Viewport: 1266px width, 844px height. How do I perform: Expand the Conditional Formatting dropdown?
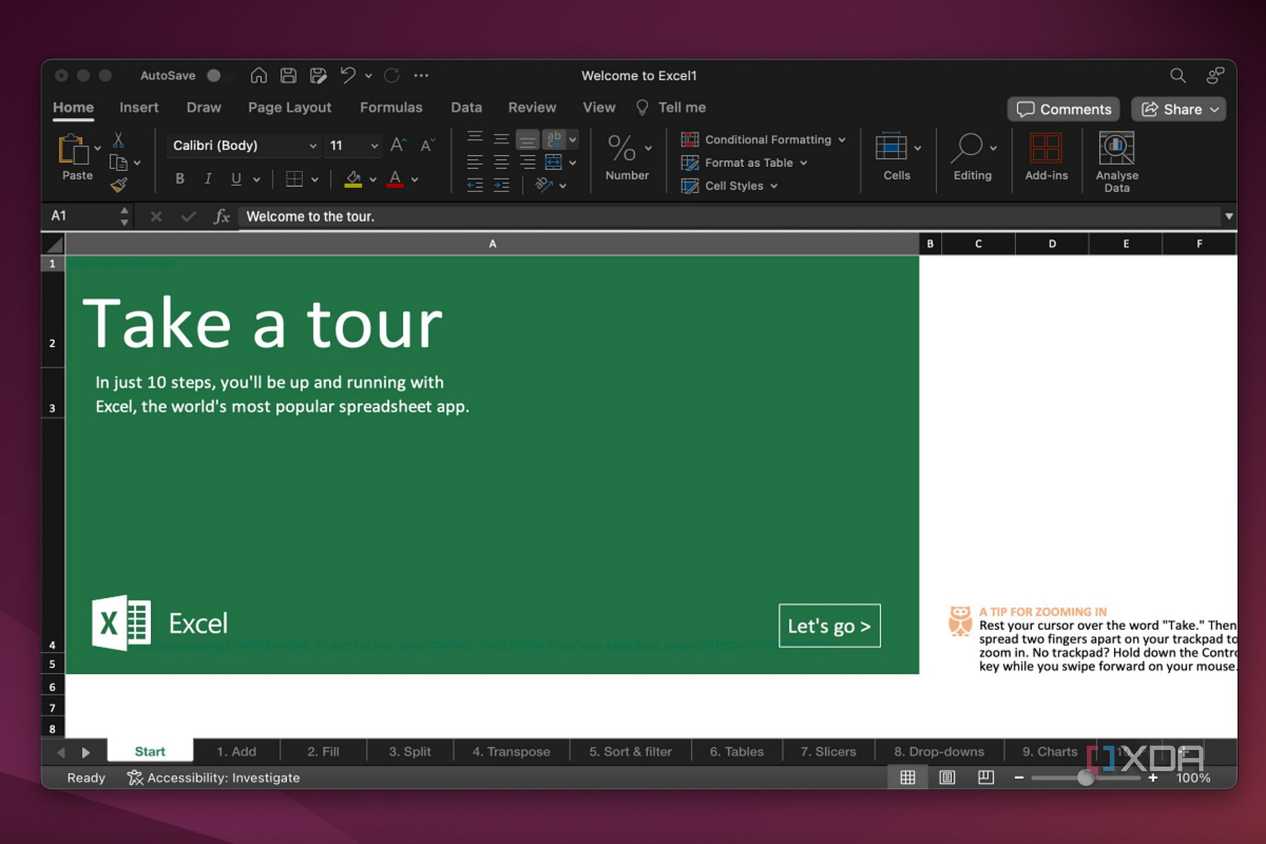click(x=842, y=140)
